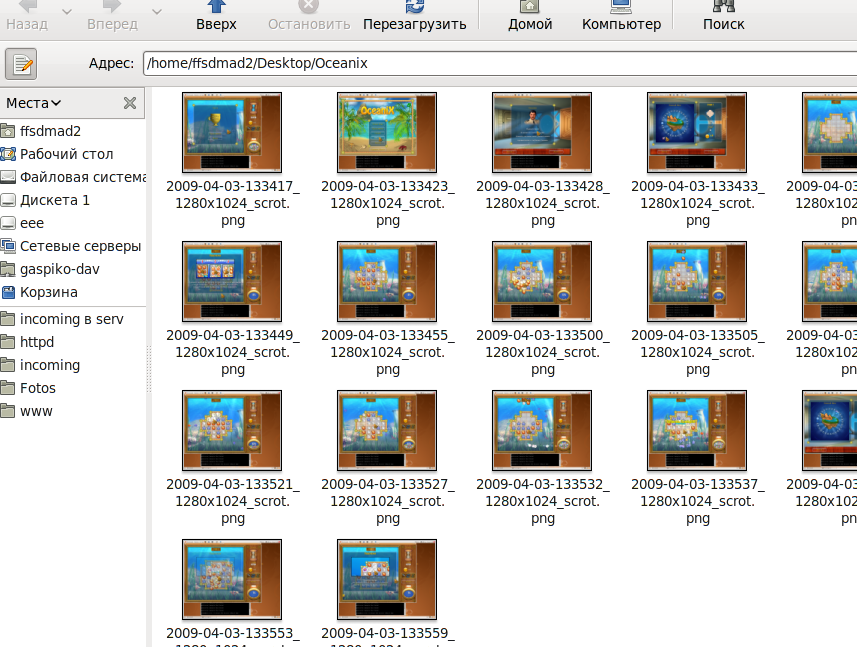Open Компьютер location
Viewport: 857px width, 647px height.
(621, 16)
